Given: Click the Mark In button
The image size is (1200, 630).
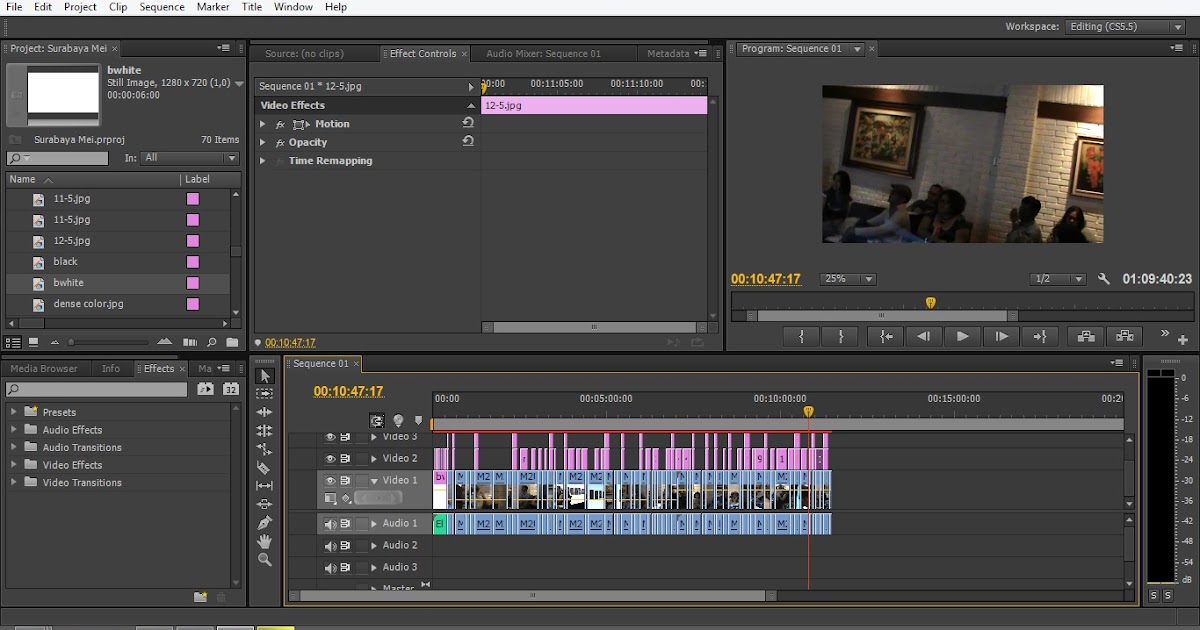Looking at the screenshot, I should pyautogui.click(x=802, y=337).
